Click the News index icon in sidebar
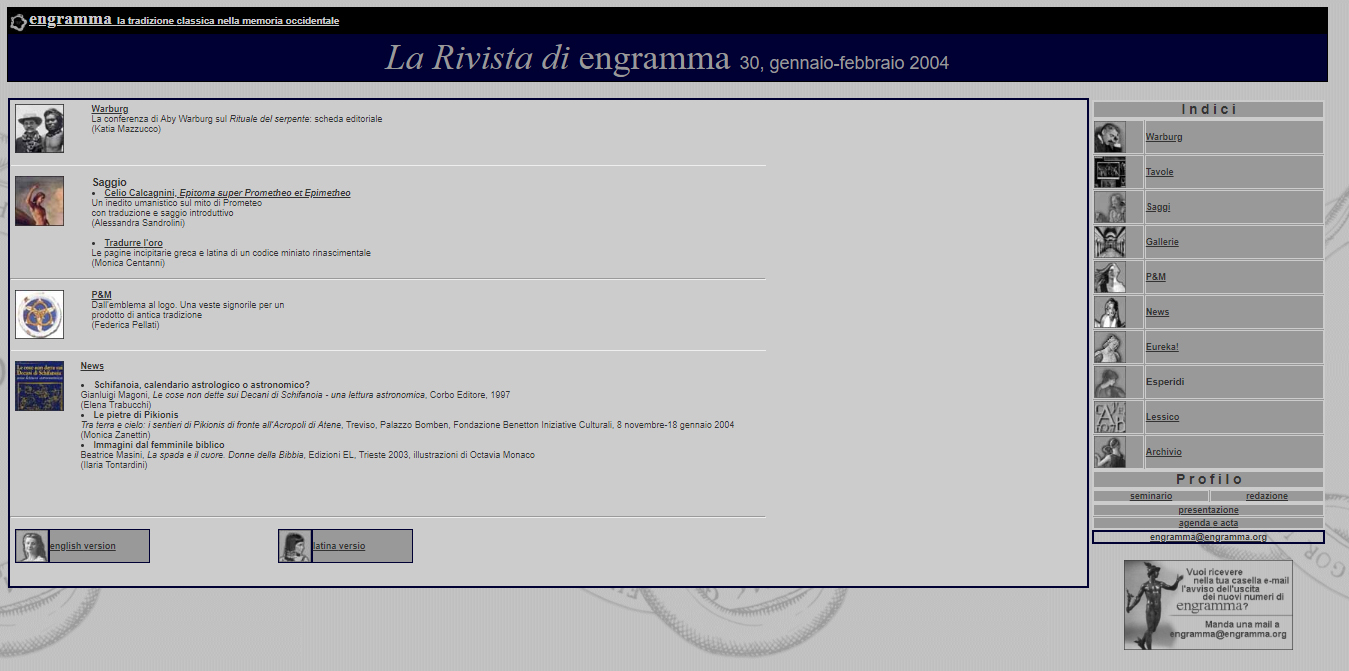 click(1110, 312)
